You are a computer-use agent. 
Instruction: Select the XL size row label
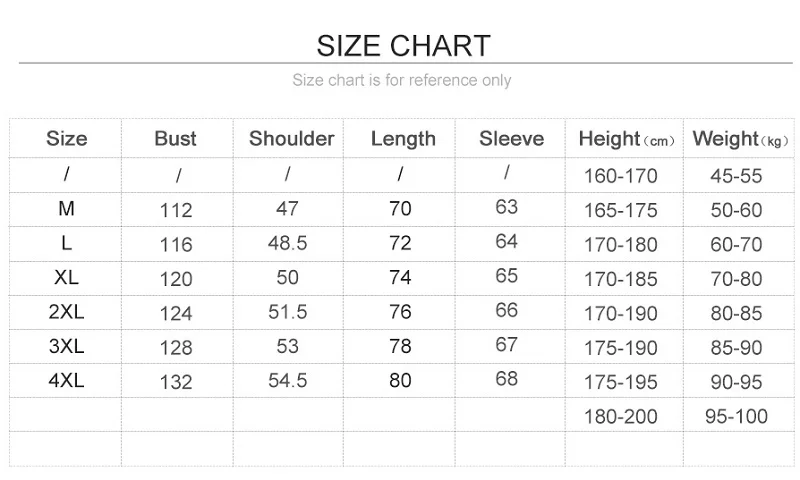pos(66,277)
